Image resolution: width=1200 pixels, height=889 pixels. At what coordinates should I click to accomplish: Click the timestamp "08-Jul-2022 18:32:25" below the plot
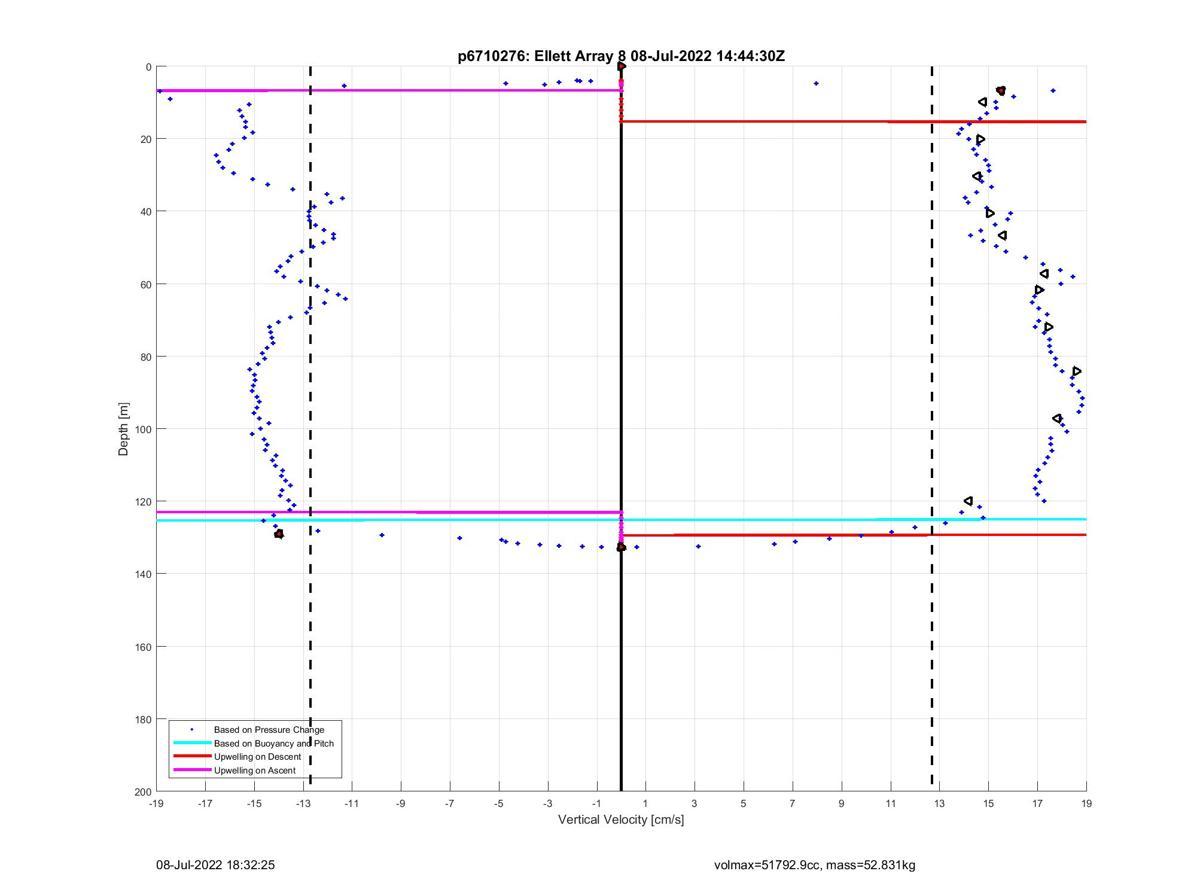click(x=215, y=865)
